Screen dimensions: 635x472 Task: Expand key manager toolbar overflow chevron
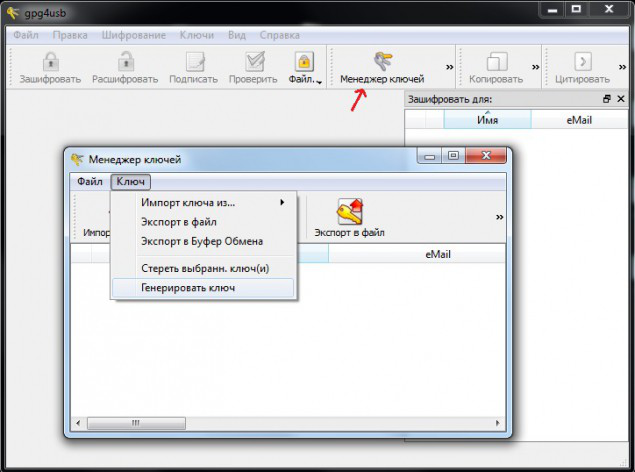[500, 217]
